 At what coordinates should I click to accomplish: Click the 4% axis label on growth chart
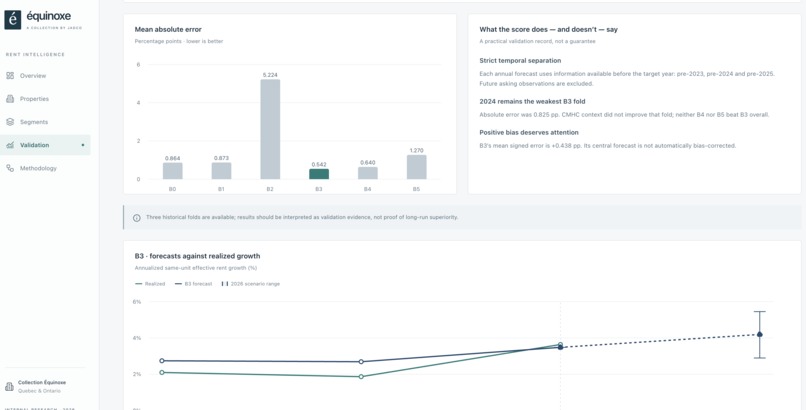point(137,338)
